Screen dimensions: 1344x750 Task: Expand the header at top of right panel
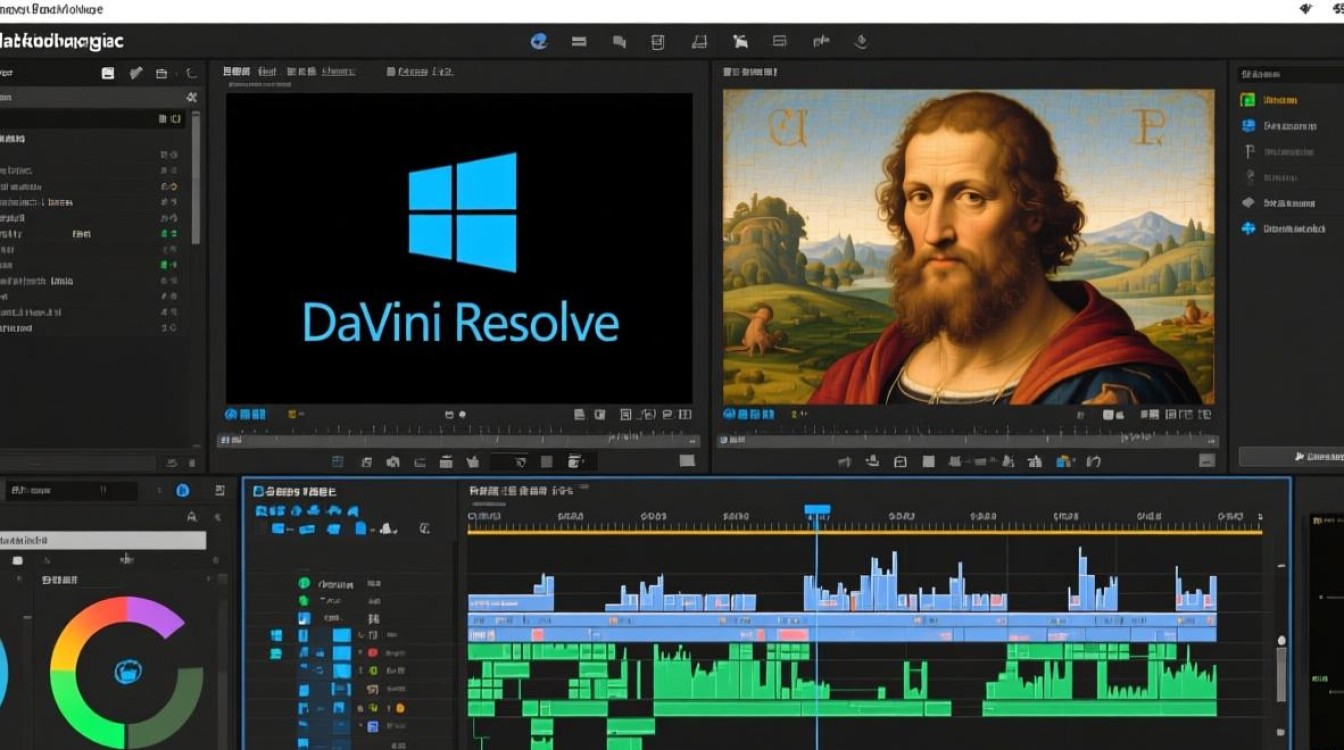(1290, 74)
